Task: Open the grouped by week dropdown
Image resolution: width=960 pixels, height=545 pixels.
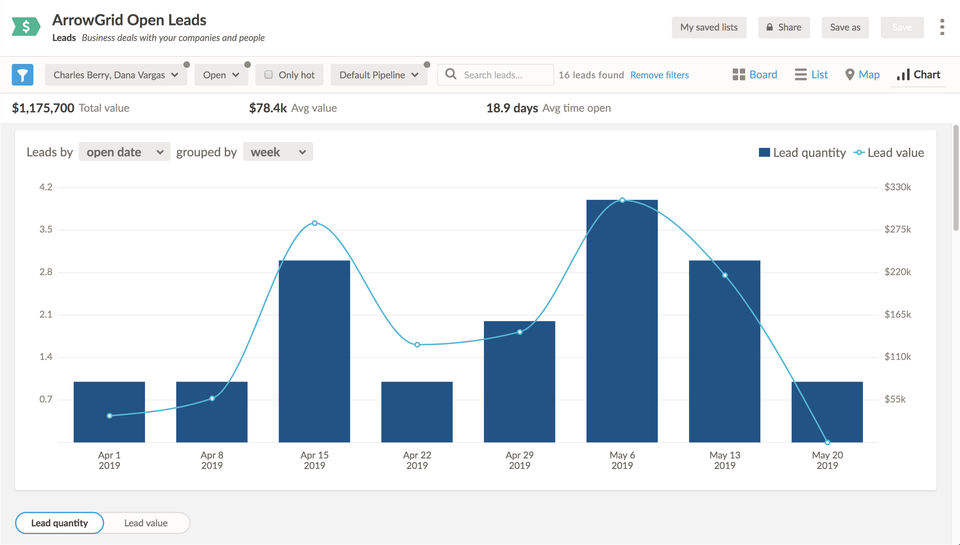Action: click(x=278, y=152)
